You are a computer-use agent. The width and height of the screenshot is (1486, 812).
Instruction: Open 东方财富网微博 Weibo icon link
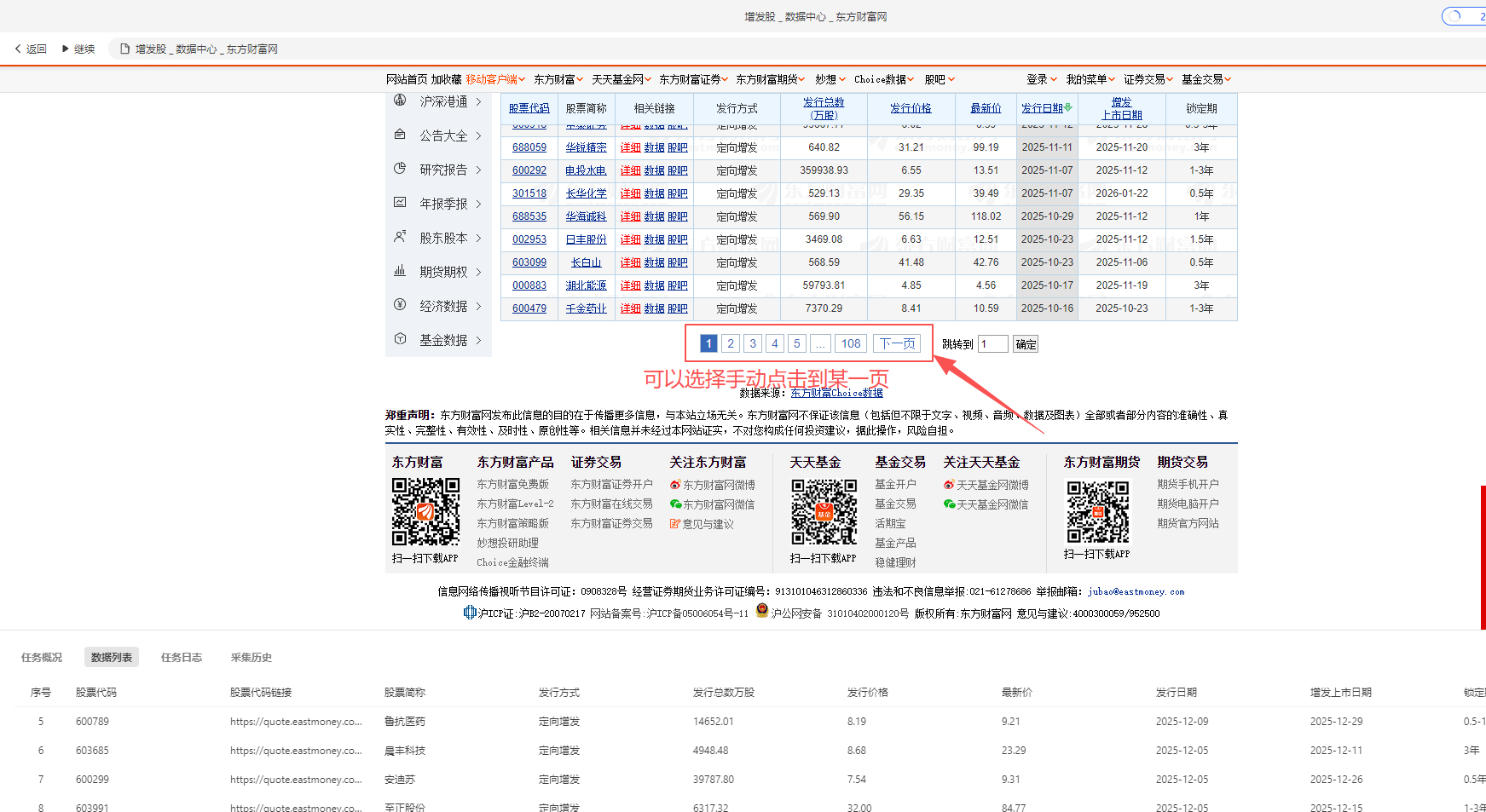pos(675,485)
